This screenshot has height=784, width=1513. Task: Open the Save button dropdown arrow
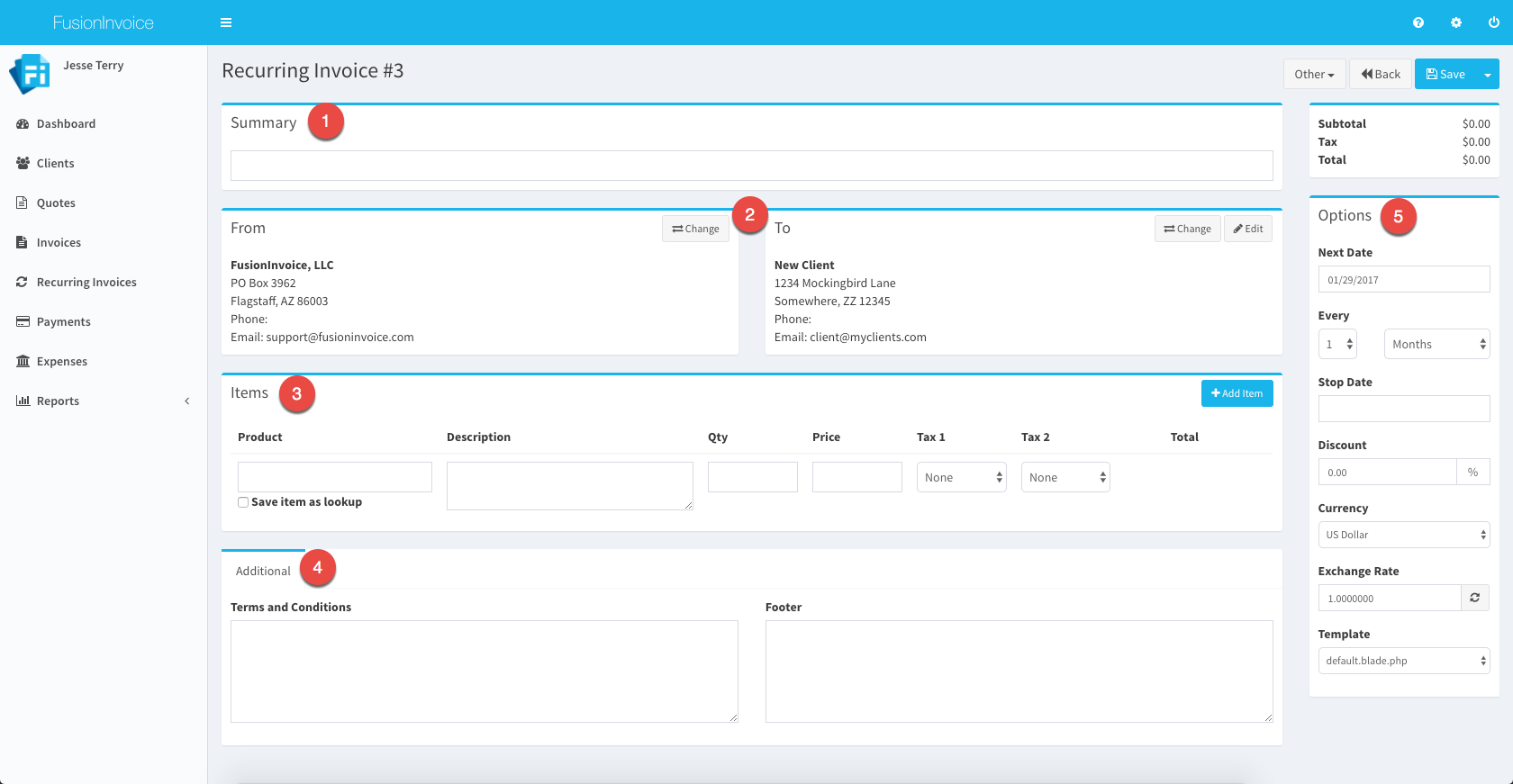(x=1488, y=75)
